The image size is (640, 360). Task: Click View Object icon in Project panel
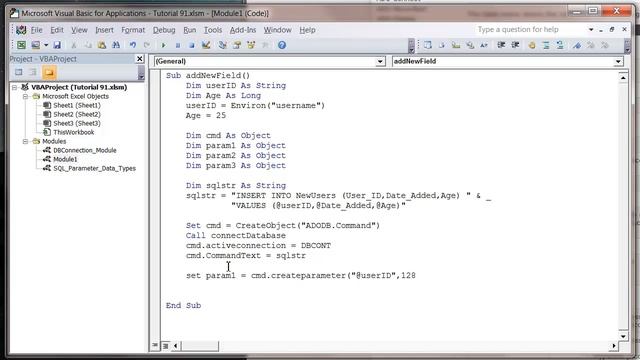tap(33, 72)
